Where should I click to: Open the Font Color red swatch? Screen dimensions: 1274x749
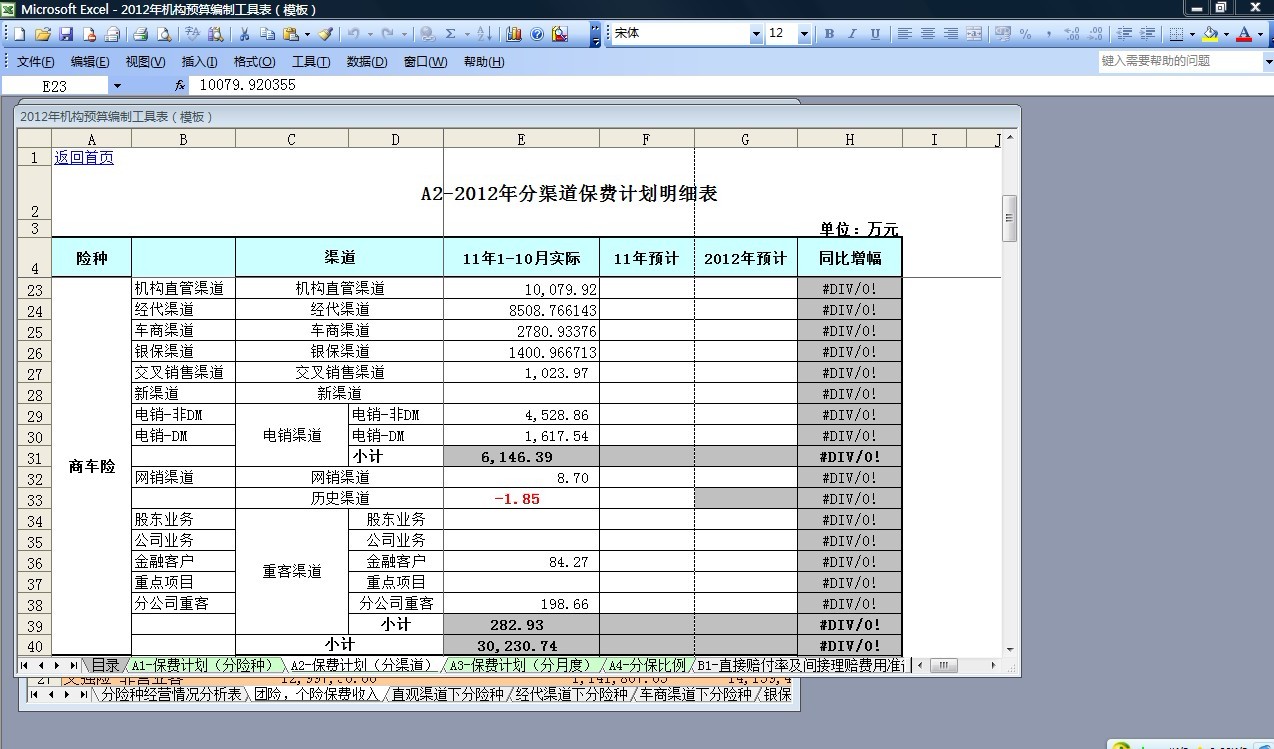point(1244,33)
